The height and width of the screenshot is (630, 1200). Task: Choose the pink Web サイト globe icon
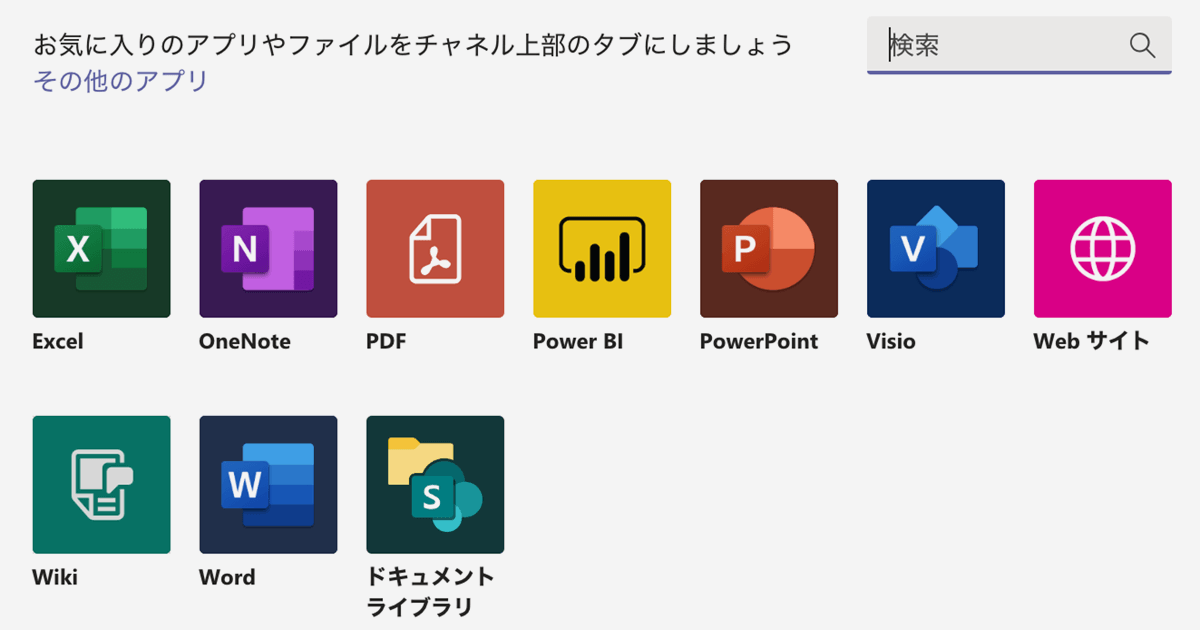(x=1103, y=249)
